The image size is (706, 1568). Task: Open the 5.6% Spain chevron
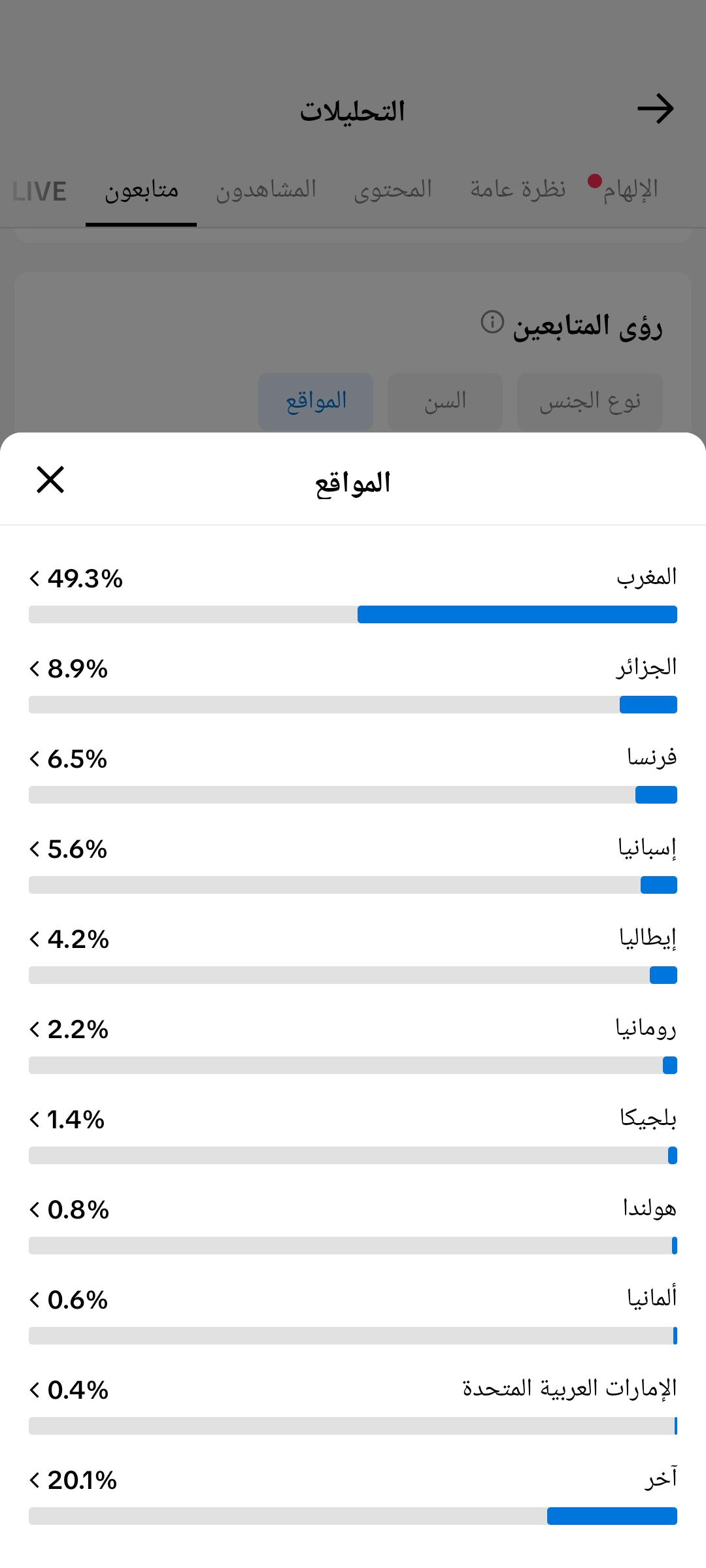tap(35, 849)
